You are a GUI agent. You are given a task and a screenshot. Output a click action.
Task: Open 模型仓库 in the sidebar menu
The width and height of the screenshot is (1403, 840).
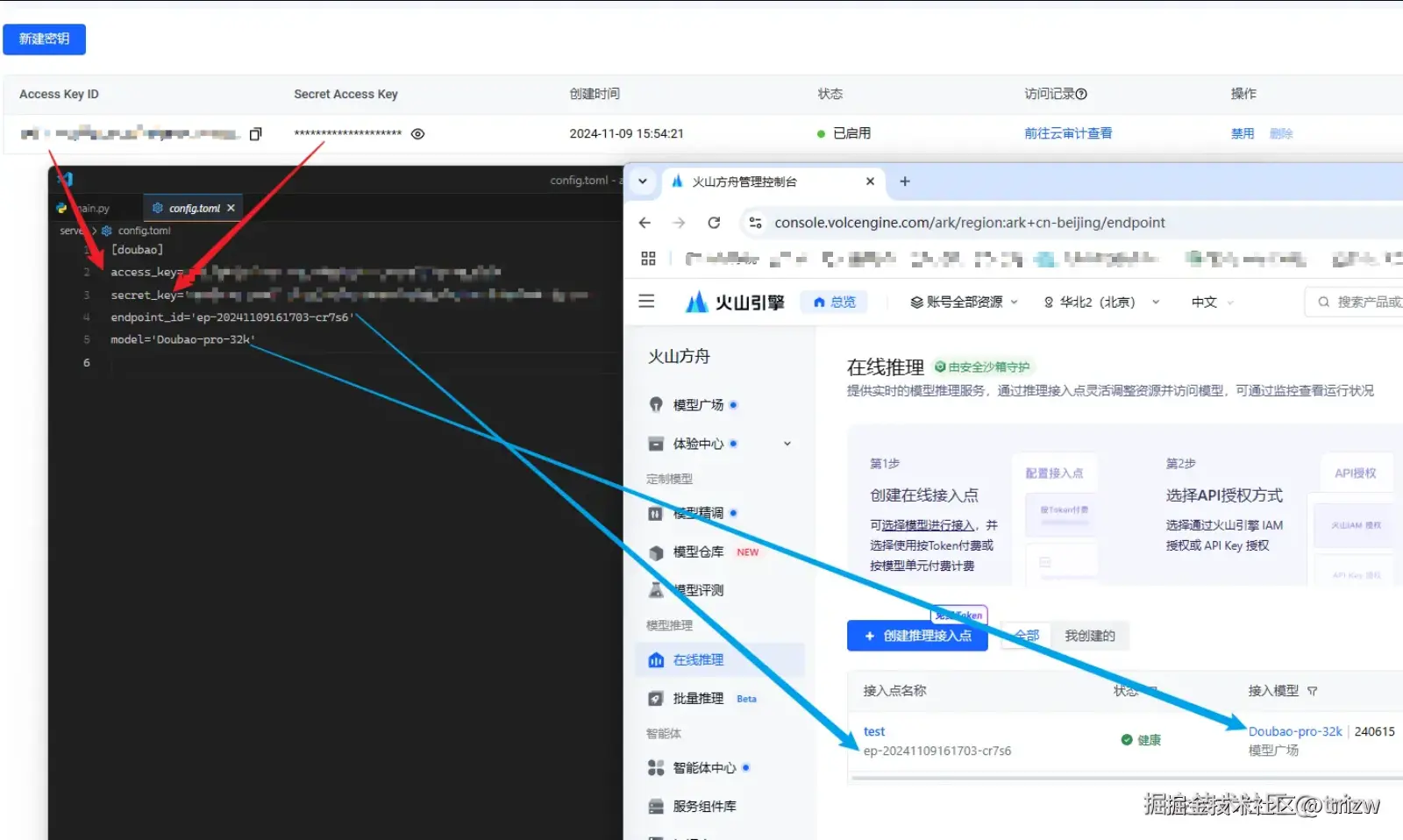[698, 552]
